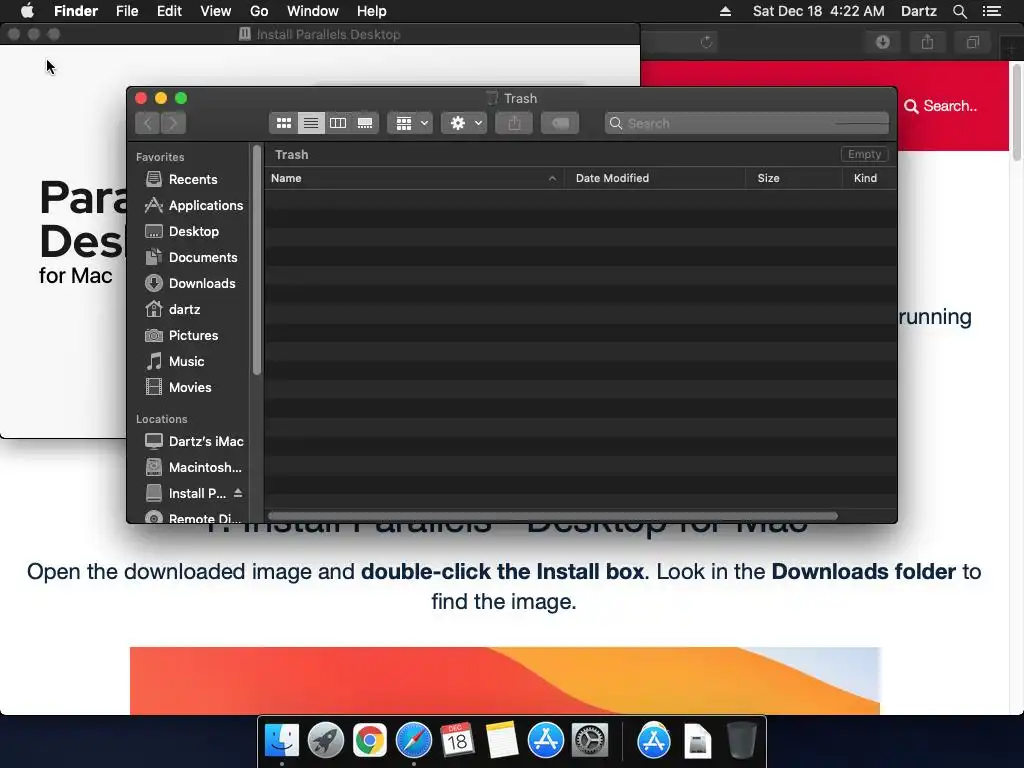Open Finder from the Dock
The image size is (1024, 768).
(281, 741)
